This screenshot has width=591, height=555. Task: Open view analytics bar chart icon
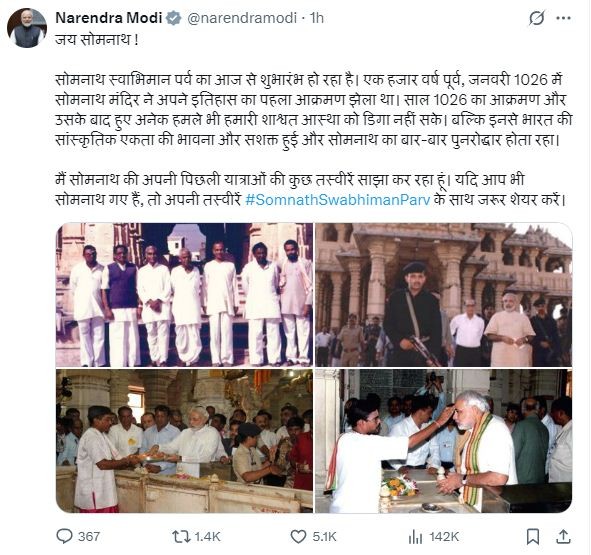click(415, 537)
